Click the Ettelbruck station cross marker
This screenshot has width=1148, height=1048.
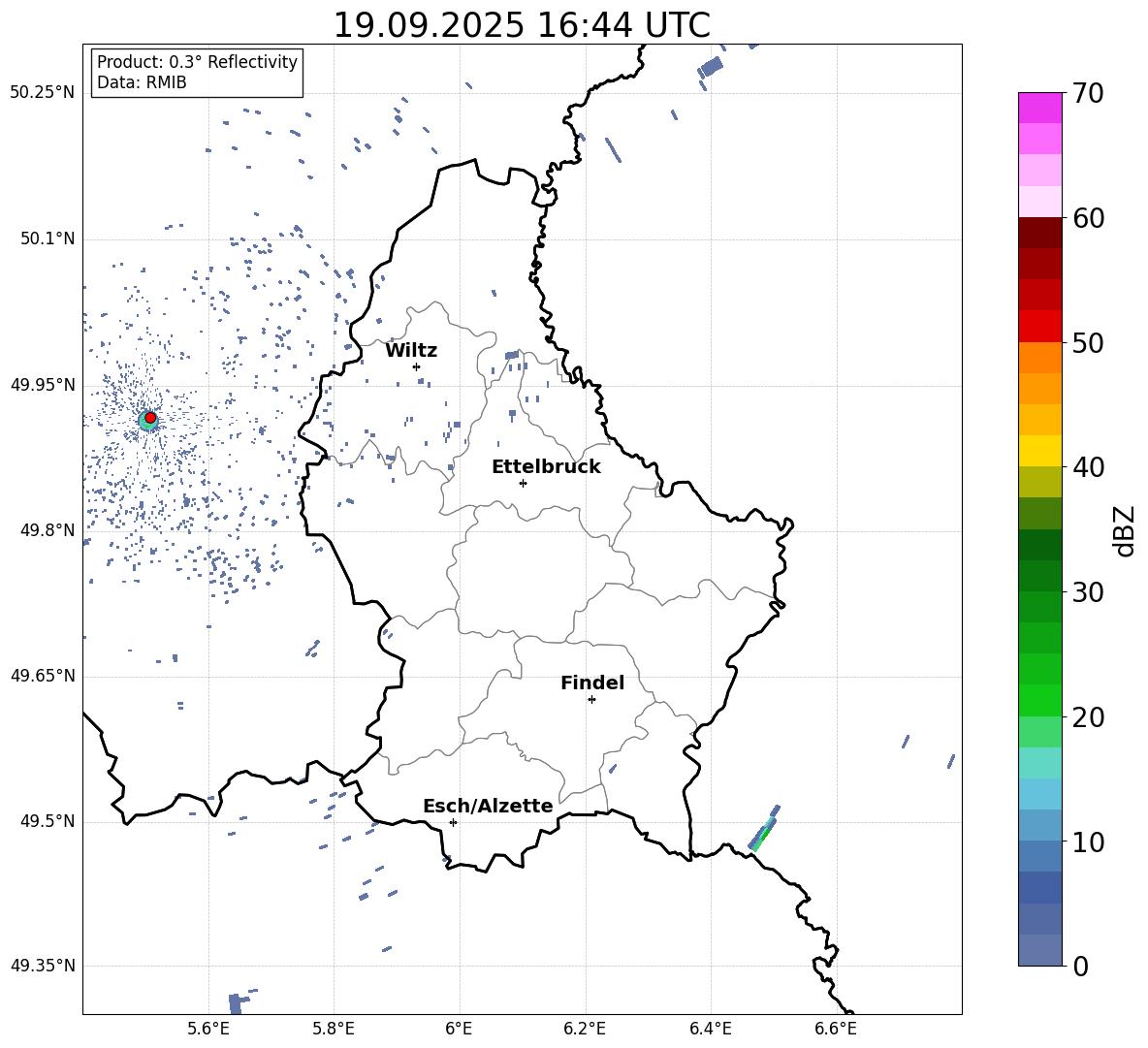(x=523, y=483)
